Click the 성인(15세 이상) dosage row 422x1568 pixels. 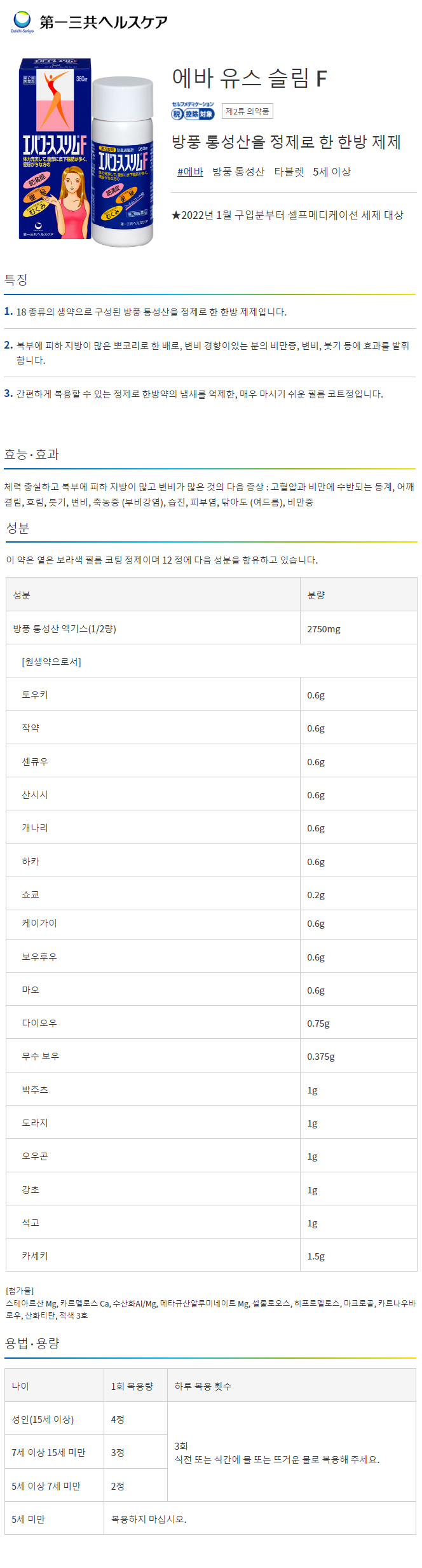tap(86, 1419)
